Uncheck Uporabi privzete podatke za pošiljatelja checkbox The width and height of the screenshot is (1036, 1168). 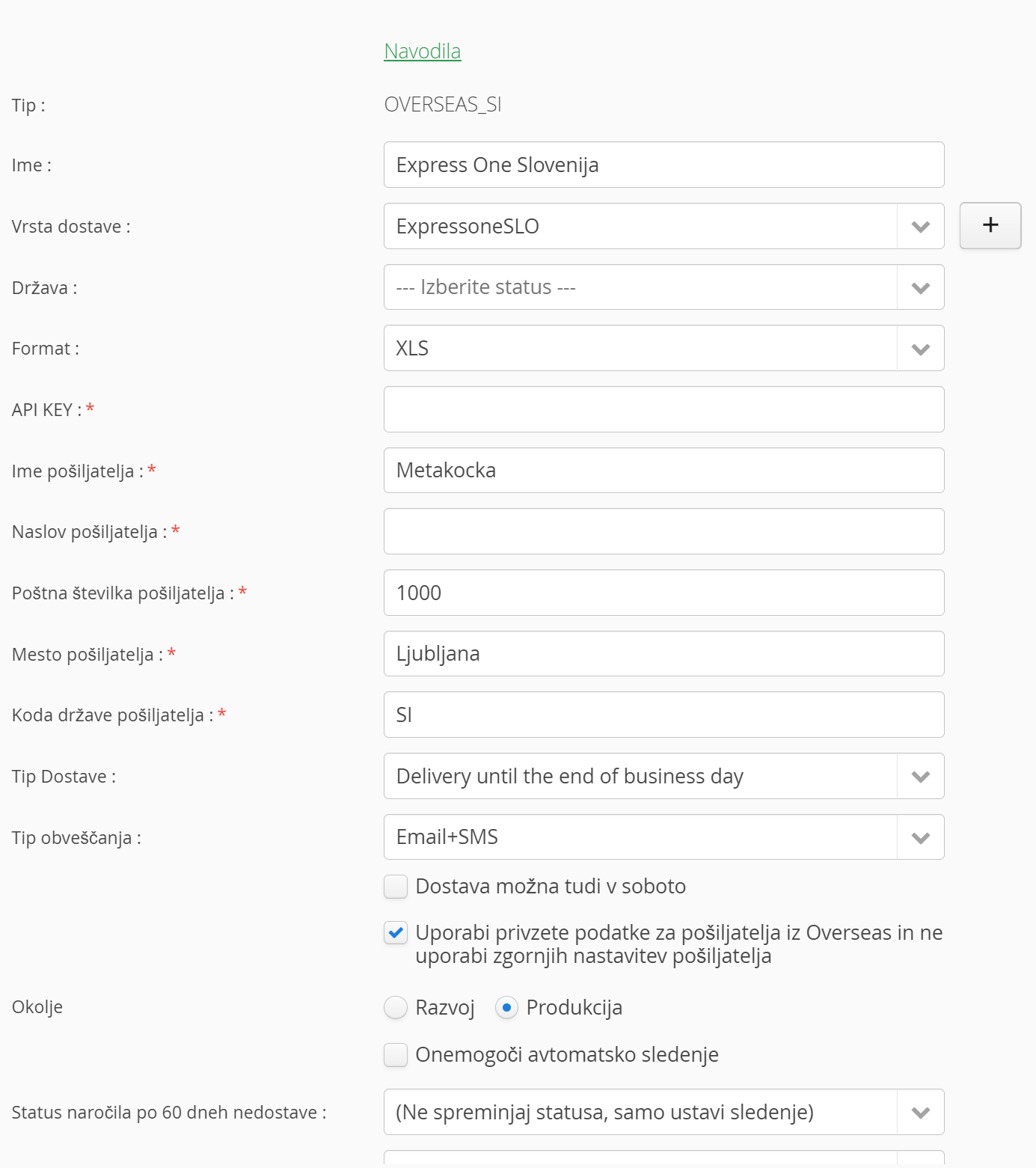396,933
